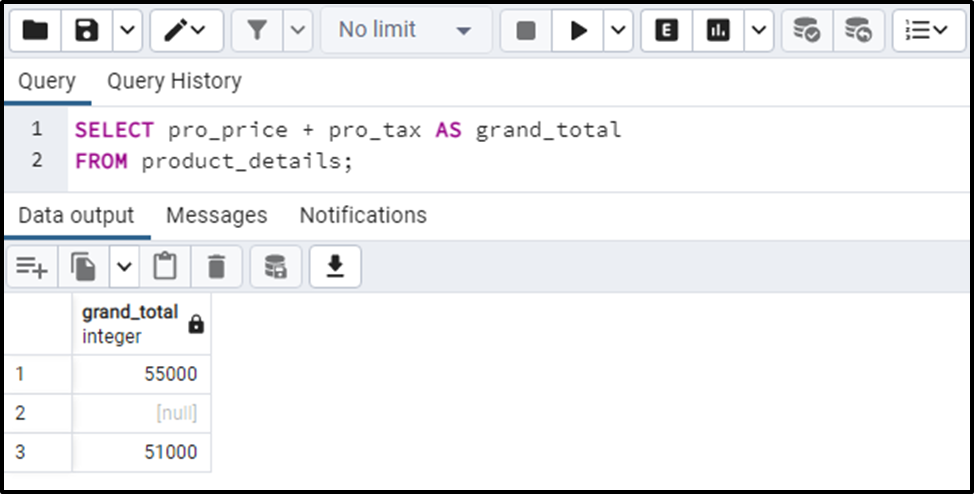Click the Save File floppy icon

(86, 30)
